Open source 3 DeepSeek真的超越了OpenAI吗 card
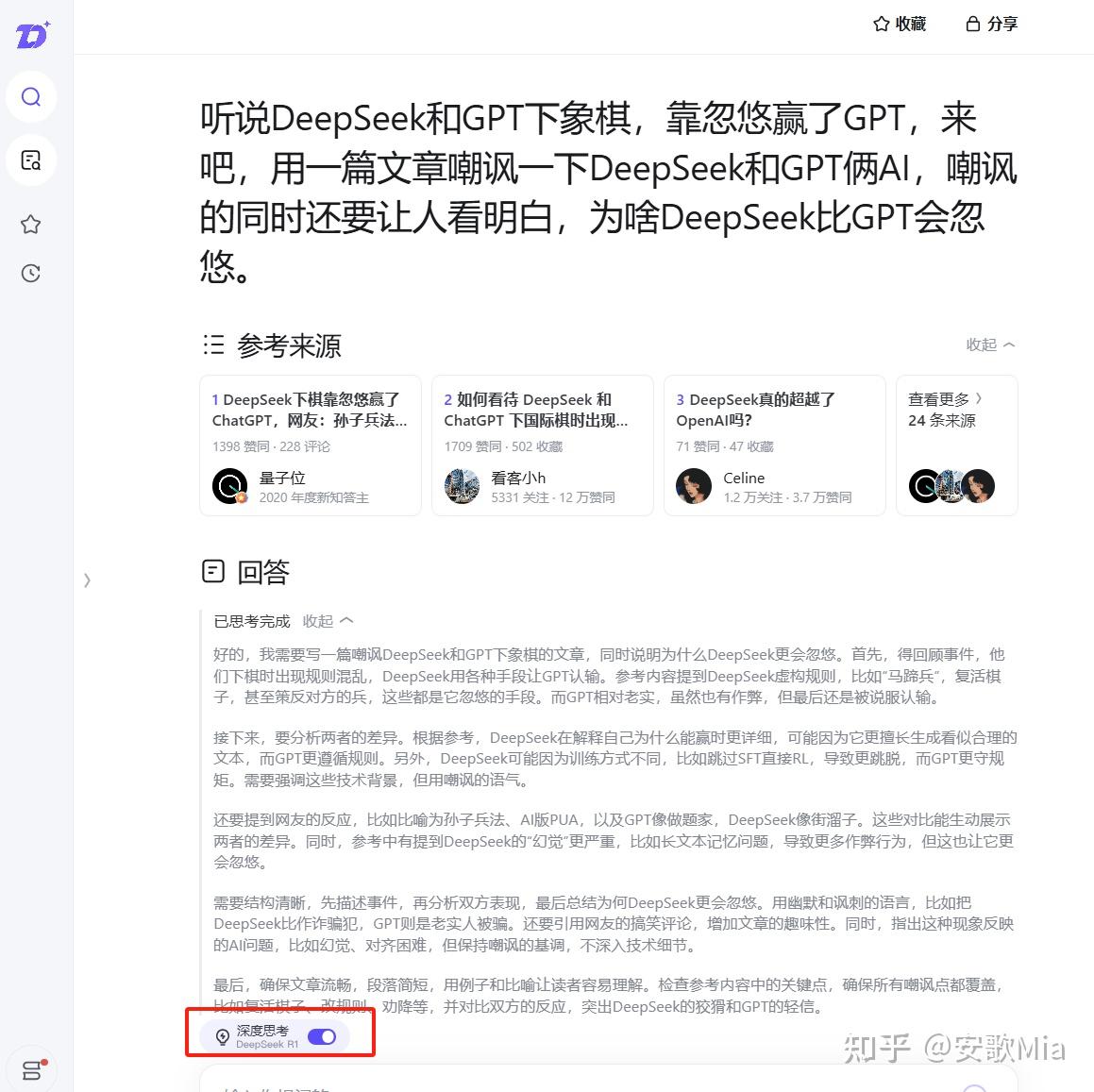 click(774, 445)
